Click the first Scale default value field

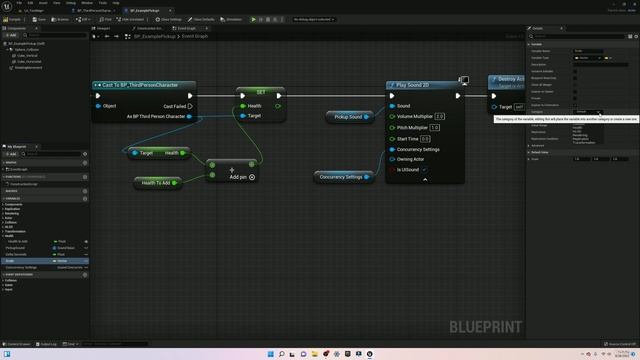point(582,159)
